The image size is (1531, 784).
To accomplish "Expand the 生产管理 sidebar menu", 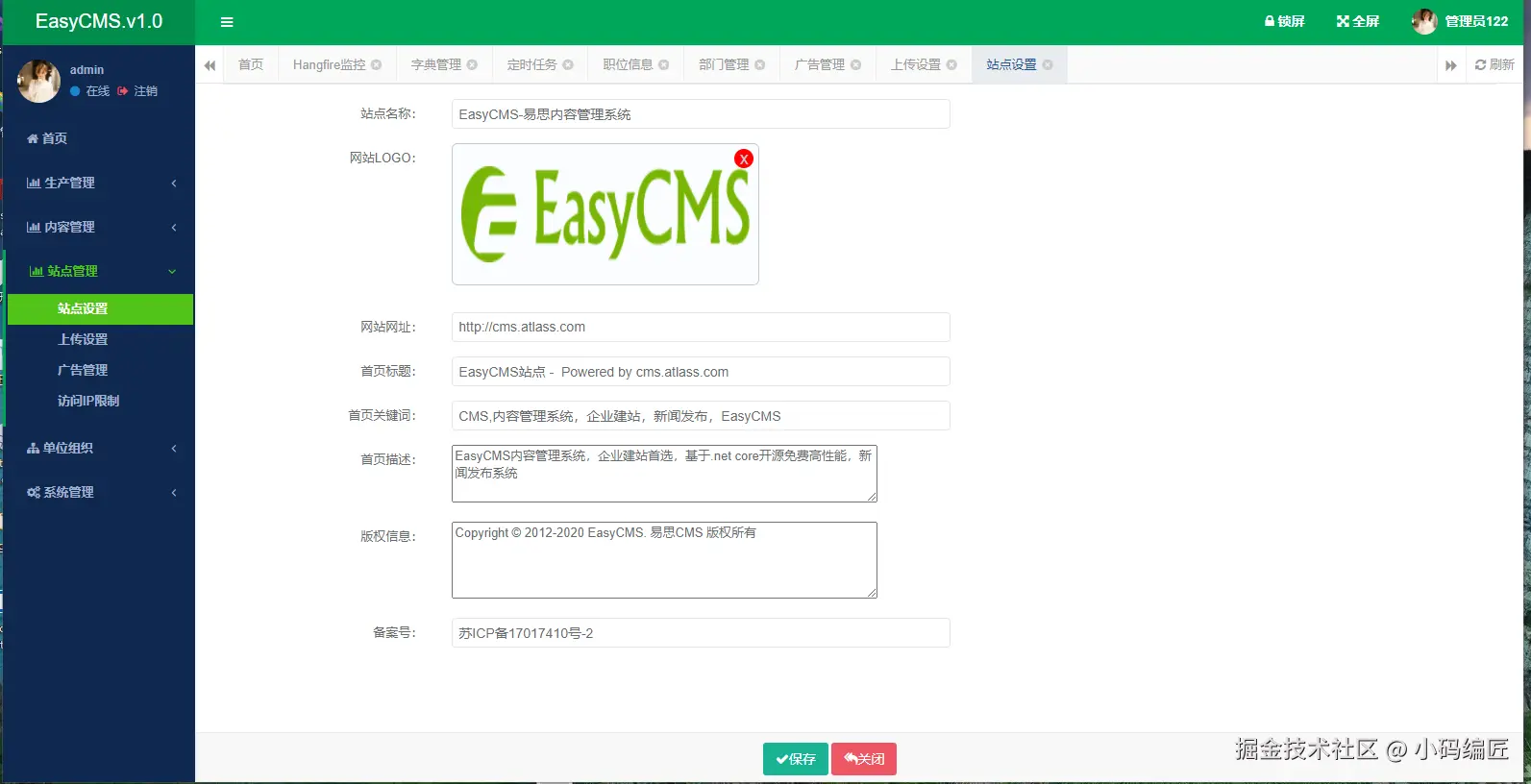I will (x=100, y=183).
